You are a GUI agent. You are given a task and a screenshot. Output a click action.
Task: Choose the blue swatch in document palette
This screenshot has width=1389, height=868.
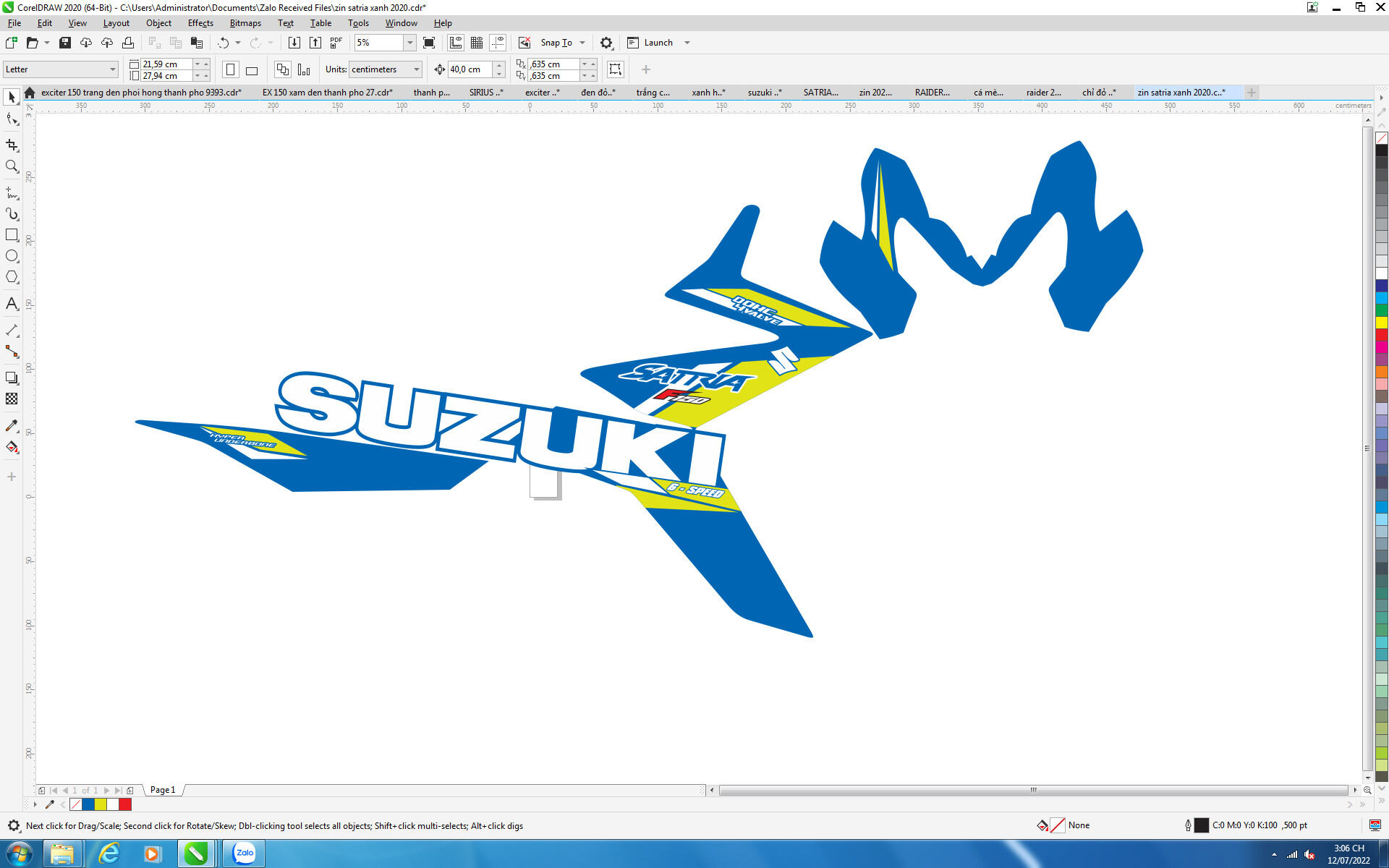point(88,804)
